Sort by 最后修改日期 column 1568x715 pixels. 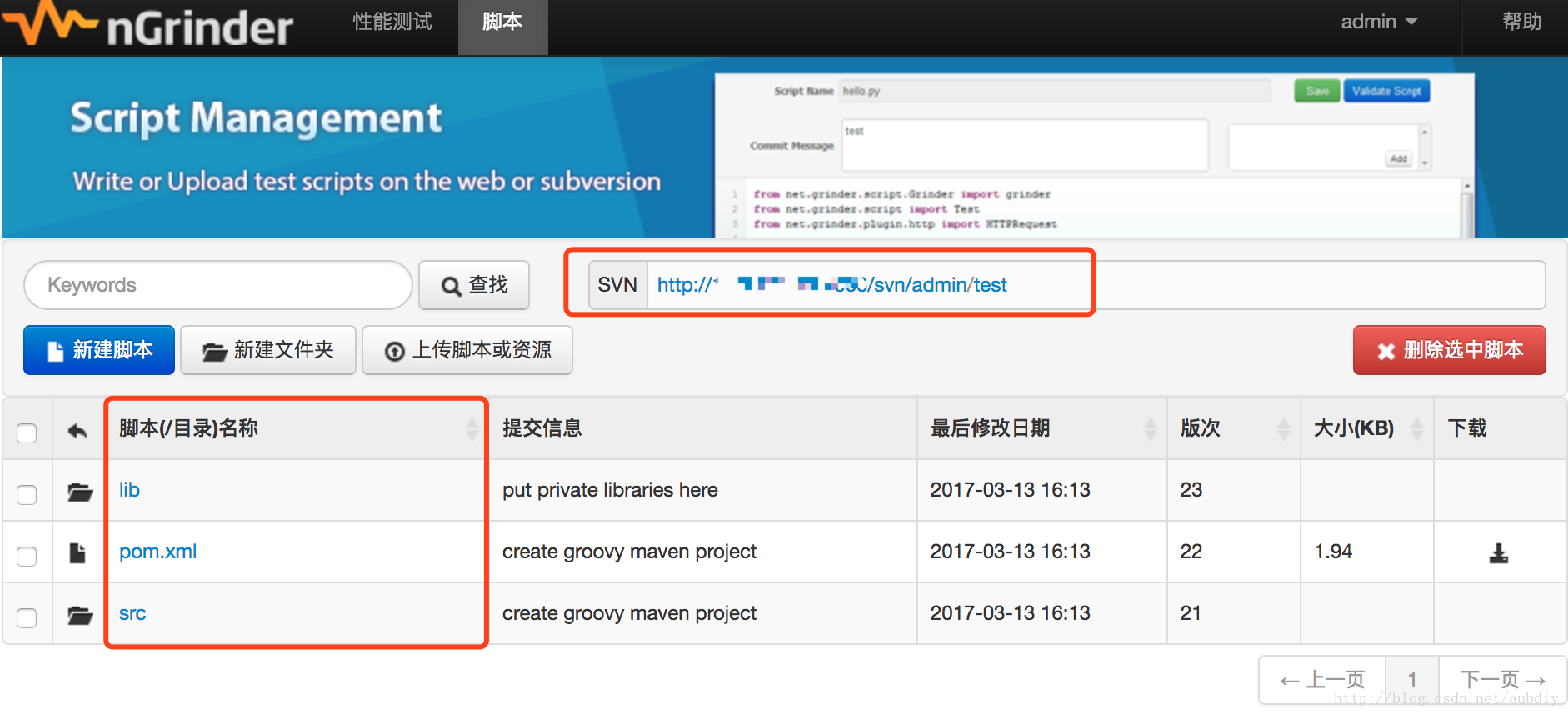[x=1042, y=428]
